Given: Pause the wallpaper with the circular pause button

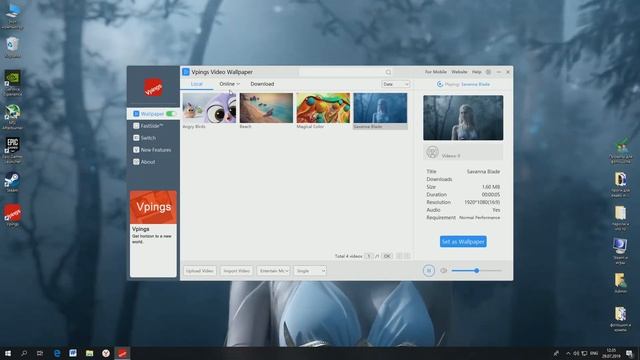Looking at the screenshot, I should pyautogui.click(x=429, y=271).
